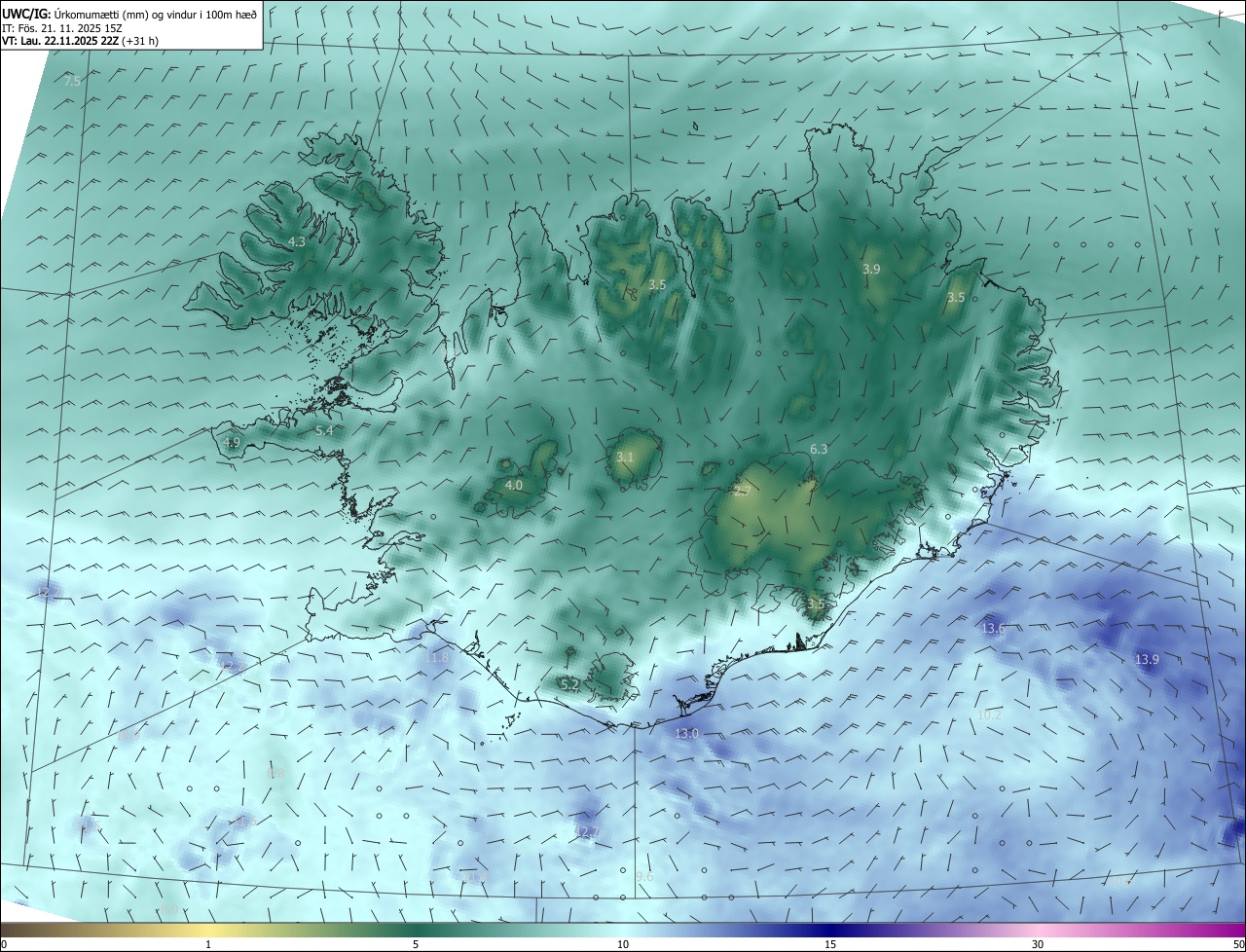Screen dimensions: 1246x952
Task: Click the 5 tick on the color scale
Action: [x=416, y=944]
